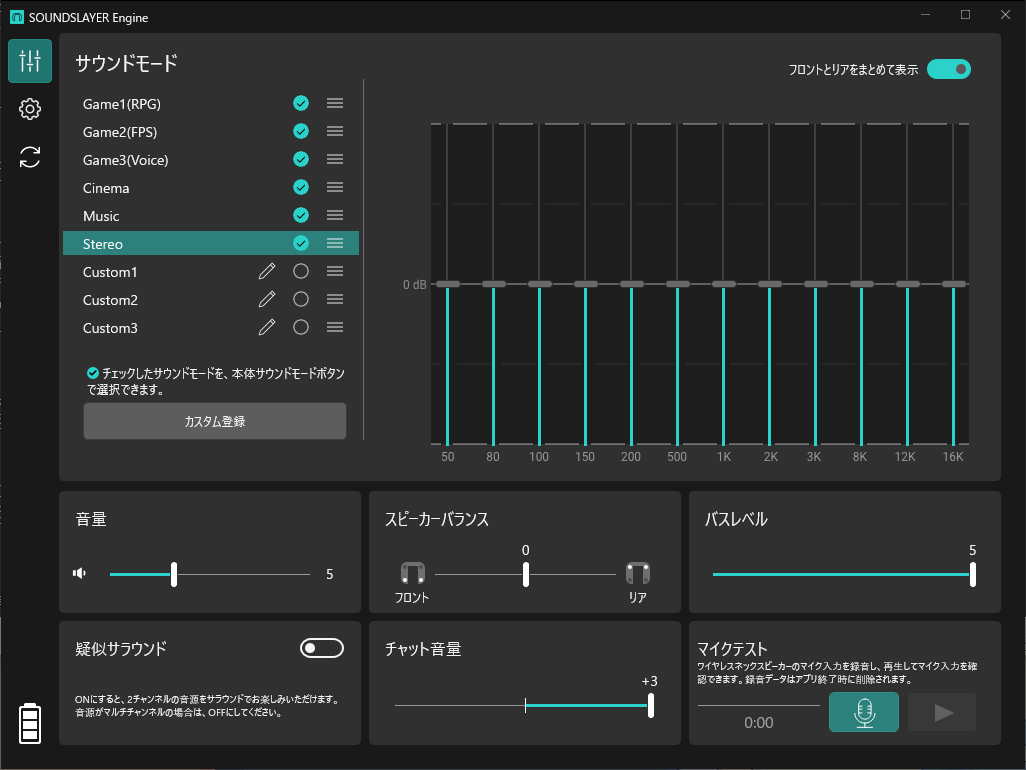1026x770 pixels.
Task: Click the 1K equalizer band handle
Action: click(x=724, y=284)
